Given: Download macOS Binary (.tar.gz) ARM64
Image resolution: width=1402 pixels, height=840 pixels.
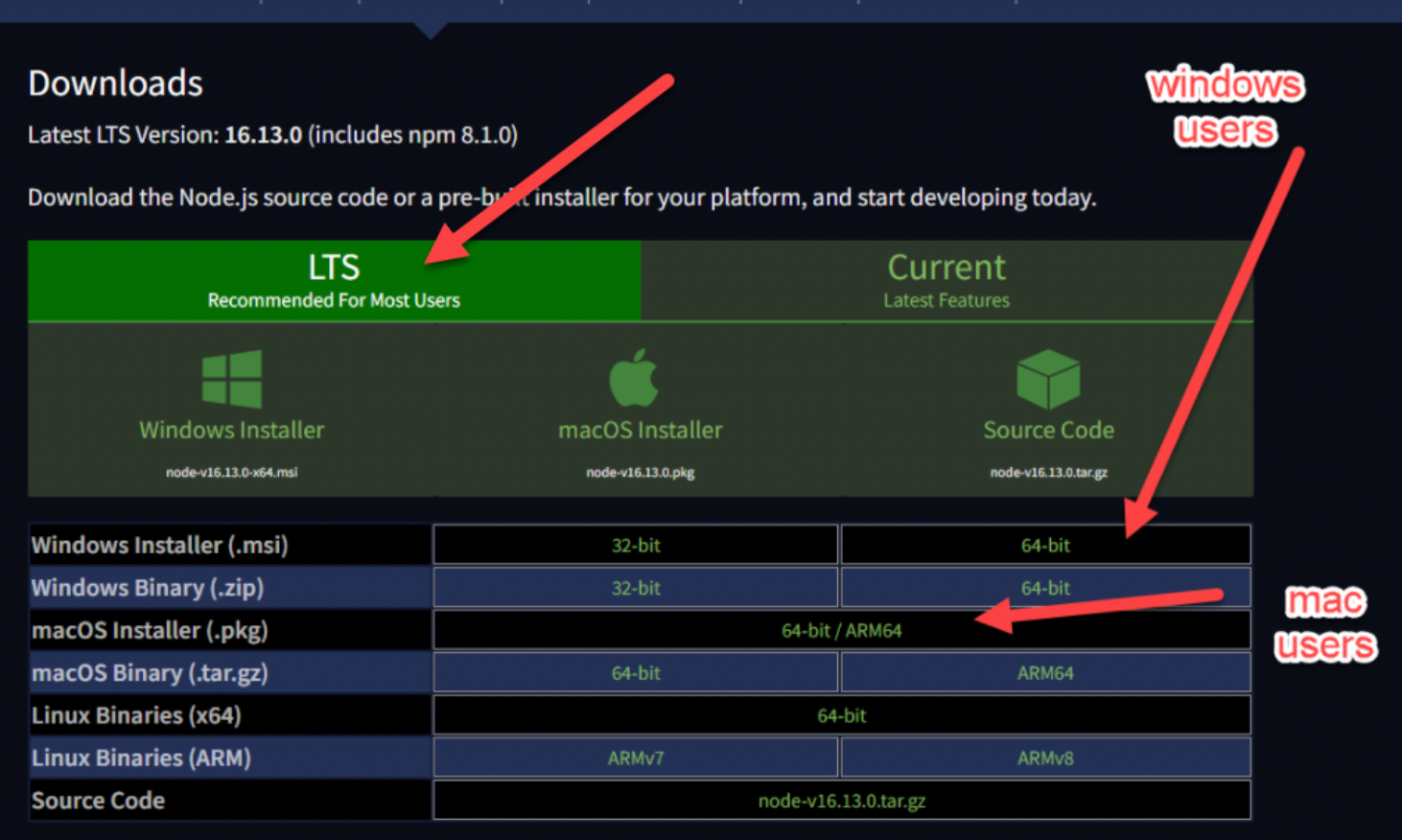Looking at the screenshot, I should [1045, 673].
